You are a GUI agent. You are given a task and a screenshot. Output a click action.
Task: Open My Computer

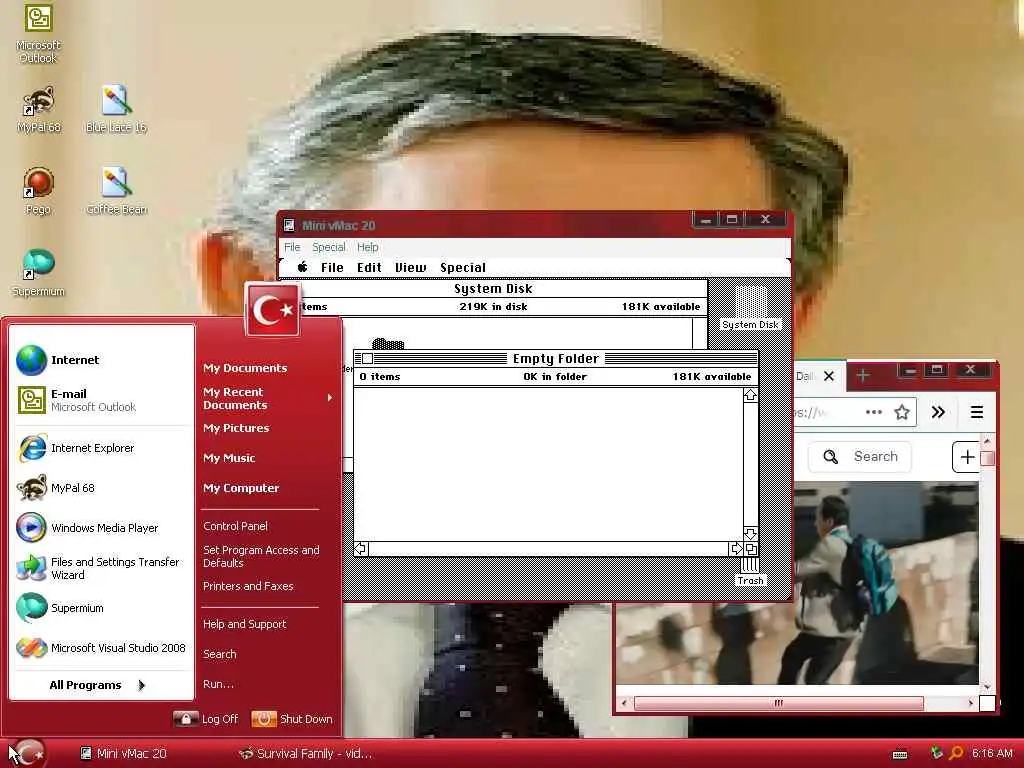(240, 488)
